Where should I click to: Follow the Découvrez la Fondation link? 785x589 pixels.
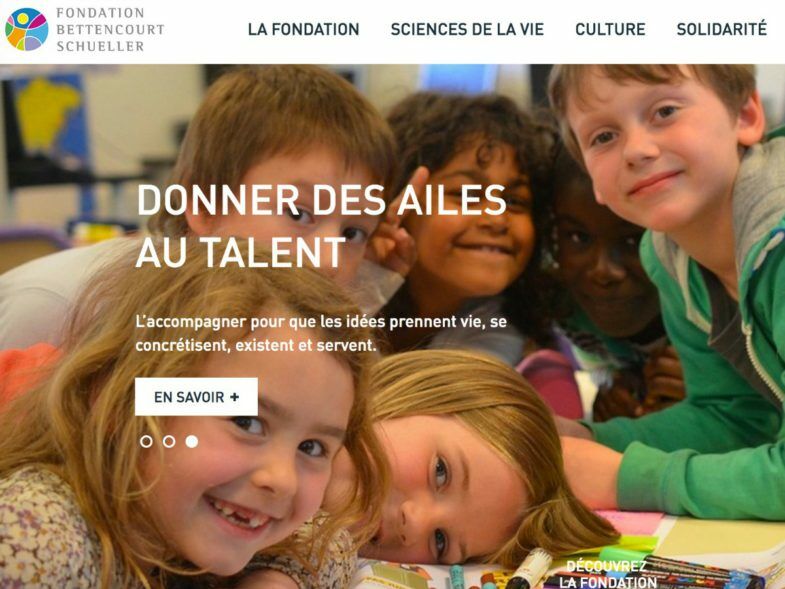pos(607,574)
